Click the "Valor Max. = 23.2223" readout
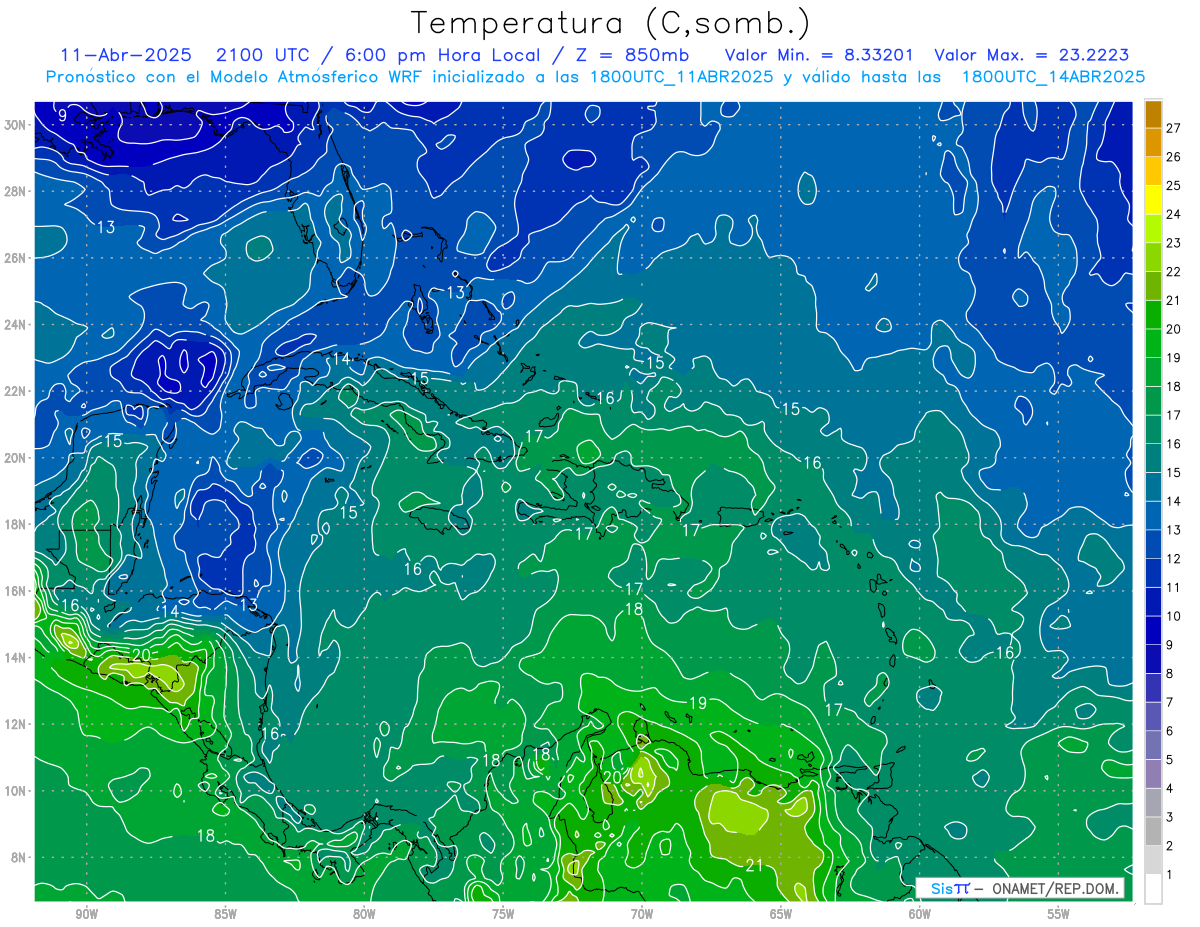Screen dimensions: 1200x927 click(1031, 55)
